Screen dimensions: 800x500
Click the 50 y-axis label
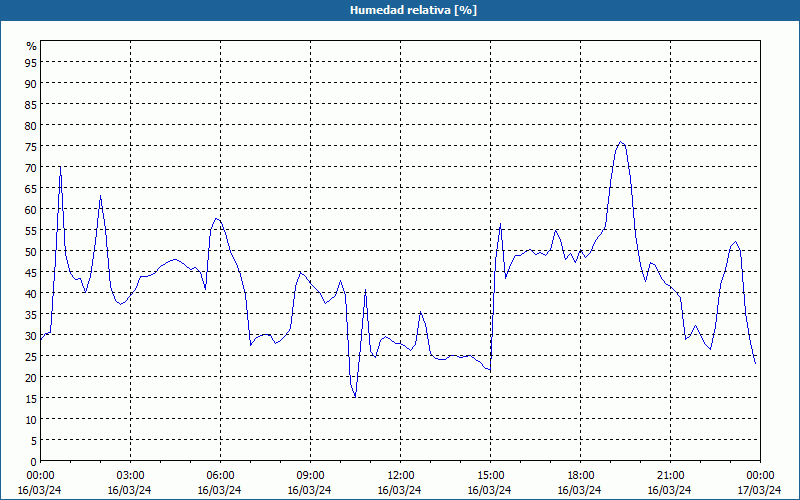pos(31,252)
